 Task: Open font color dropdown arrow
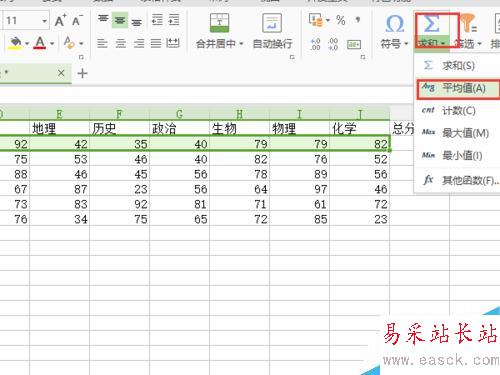(52, 44)
